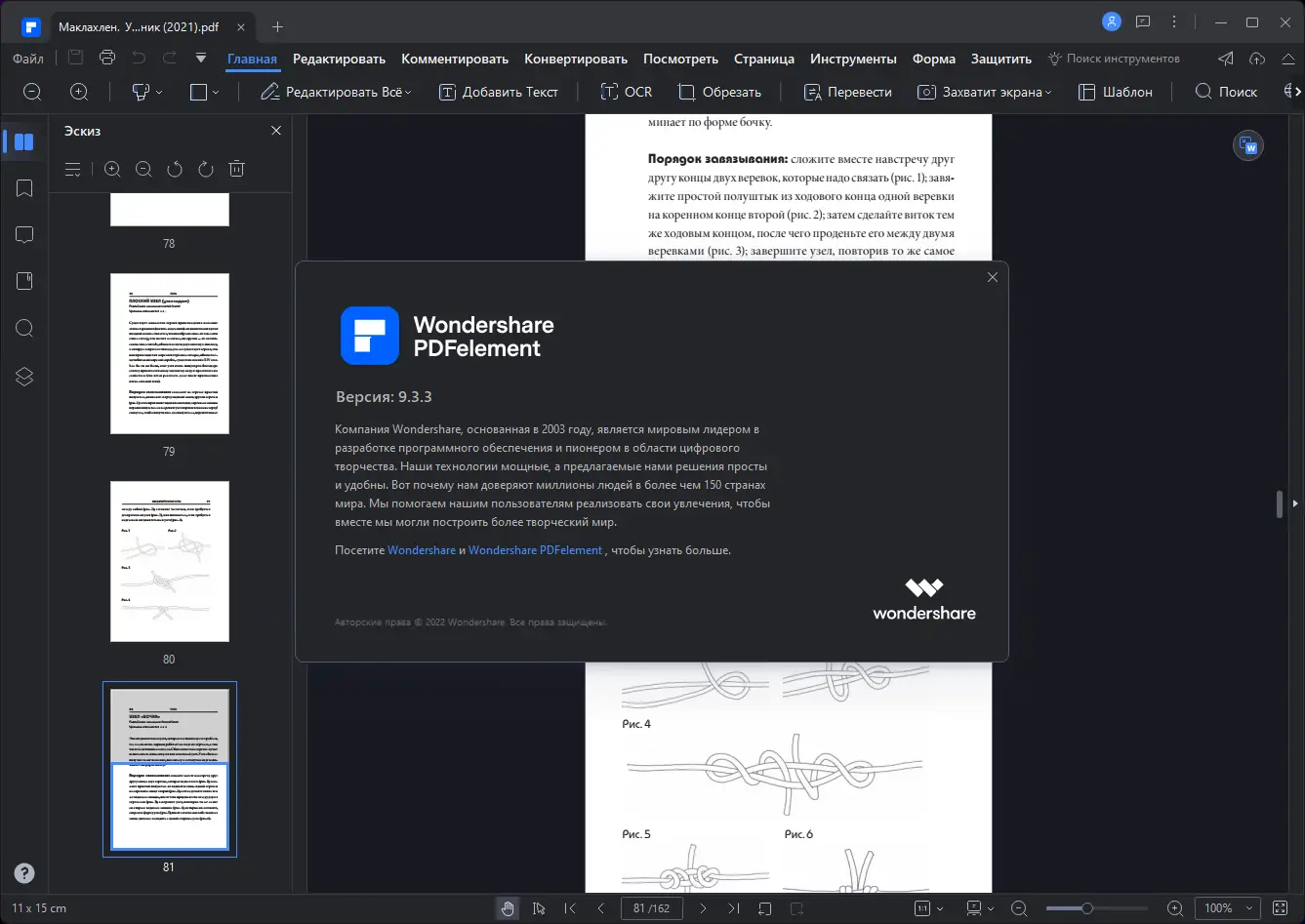Rotate thumbnail page counterclockwise

[174, 169]
